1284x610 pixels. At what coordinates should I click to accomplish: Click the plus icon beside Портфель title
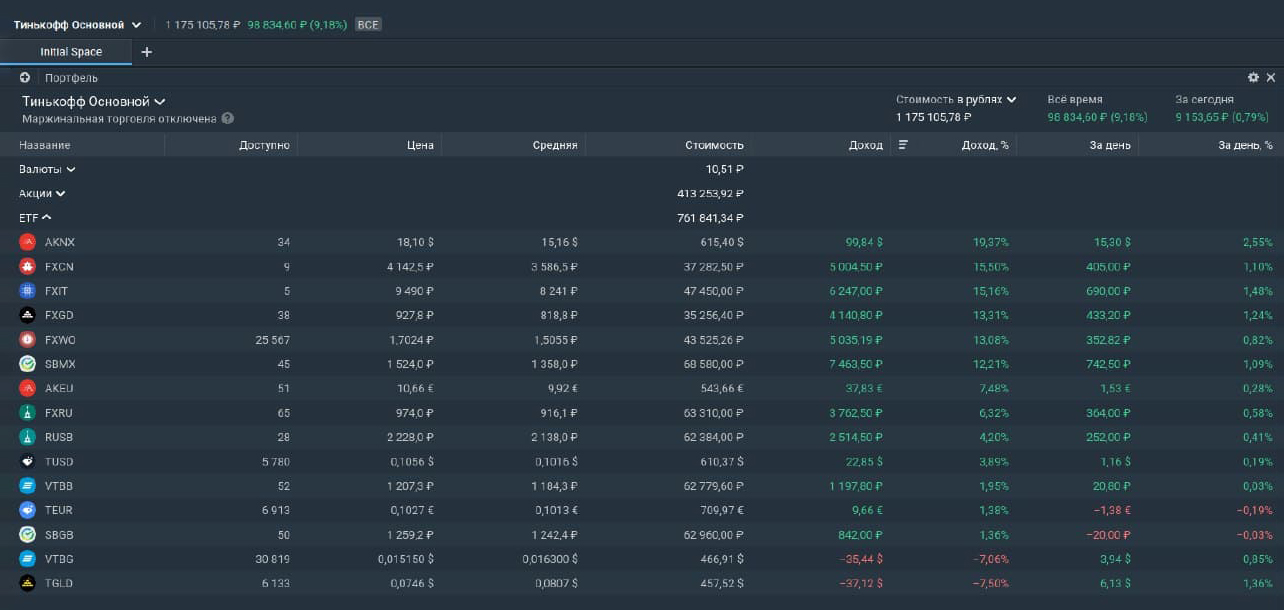click(25, 78)
